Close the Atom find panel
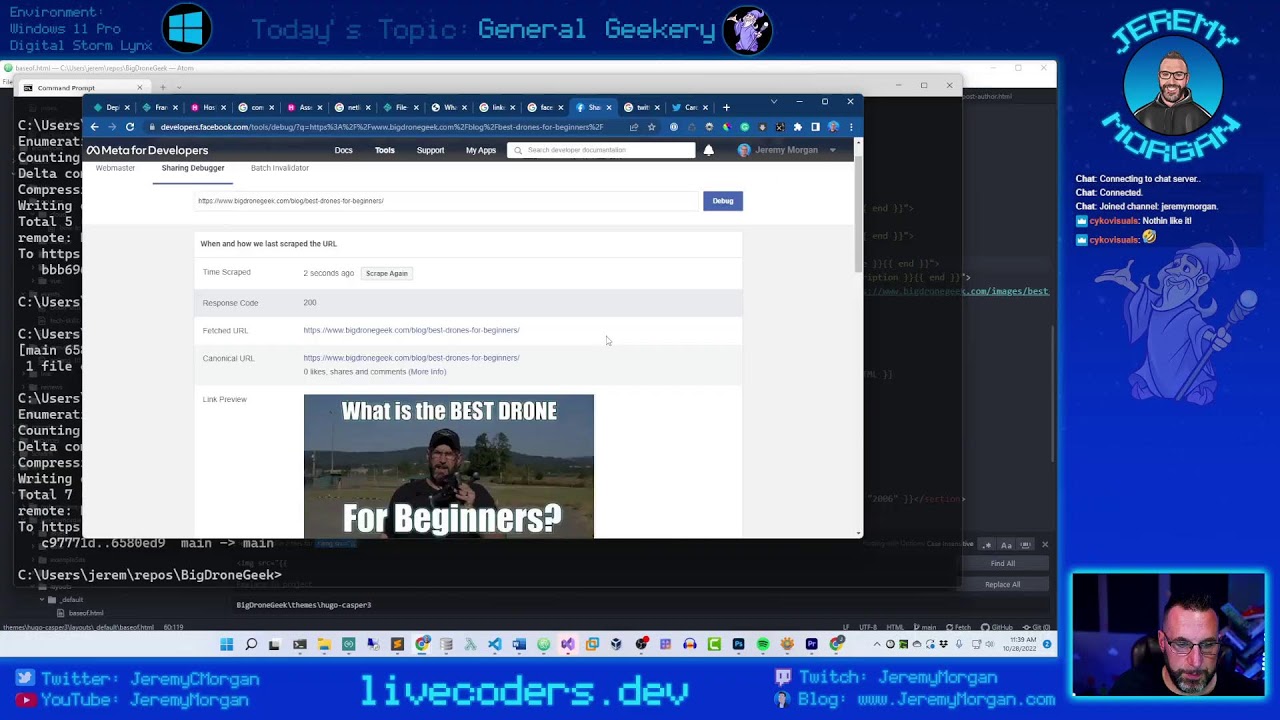Viewport: 1280px width, 720px height. click(1045, 545)
